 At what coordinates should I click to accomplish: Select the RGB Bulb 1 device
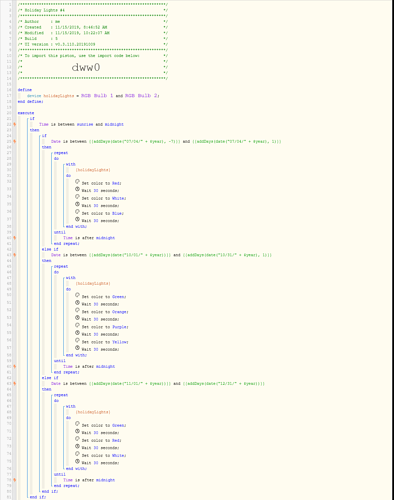click(x=97, y=96)
